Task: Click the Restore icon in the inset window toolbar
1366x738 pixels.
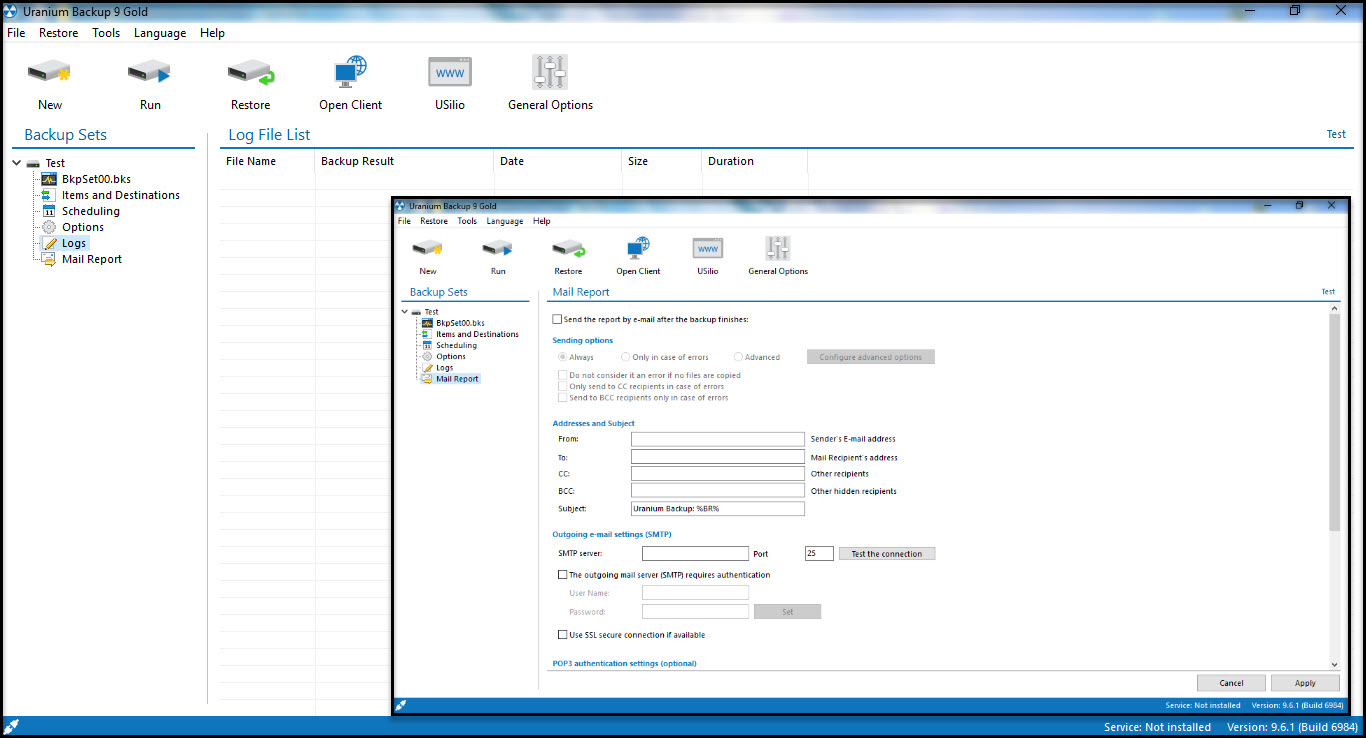Action: click(568, 249)
